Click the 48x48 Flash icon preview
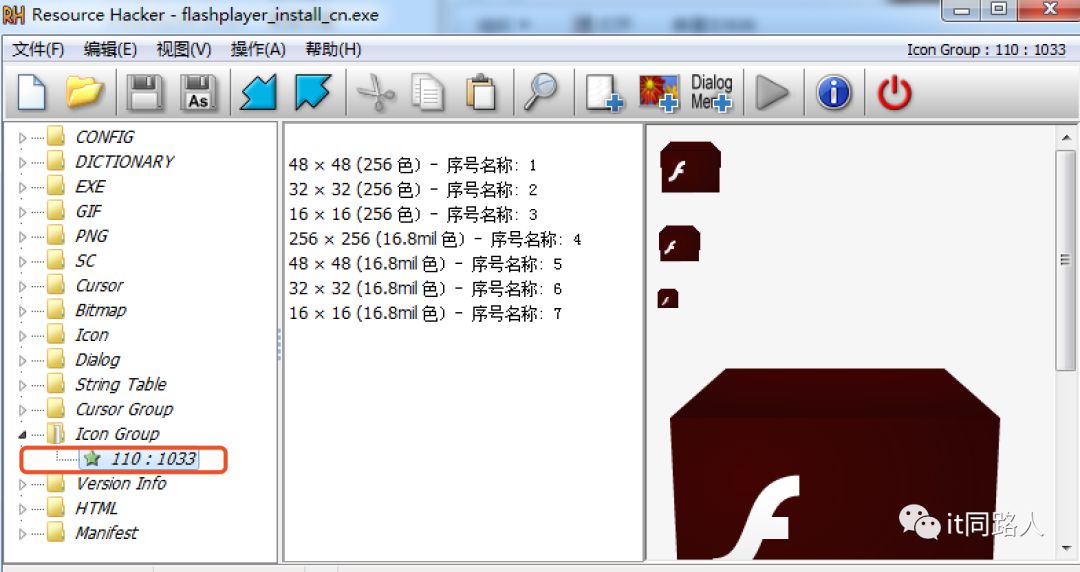Viewport: 1080px width, 572px height. pyautogui.click(x=690, y=167)
